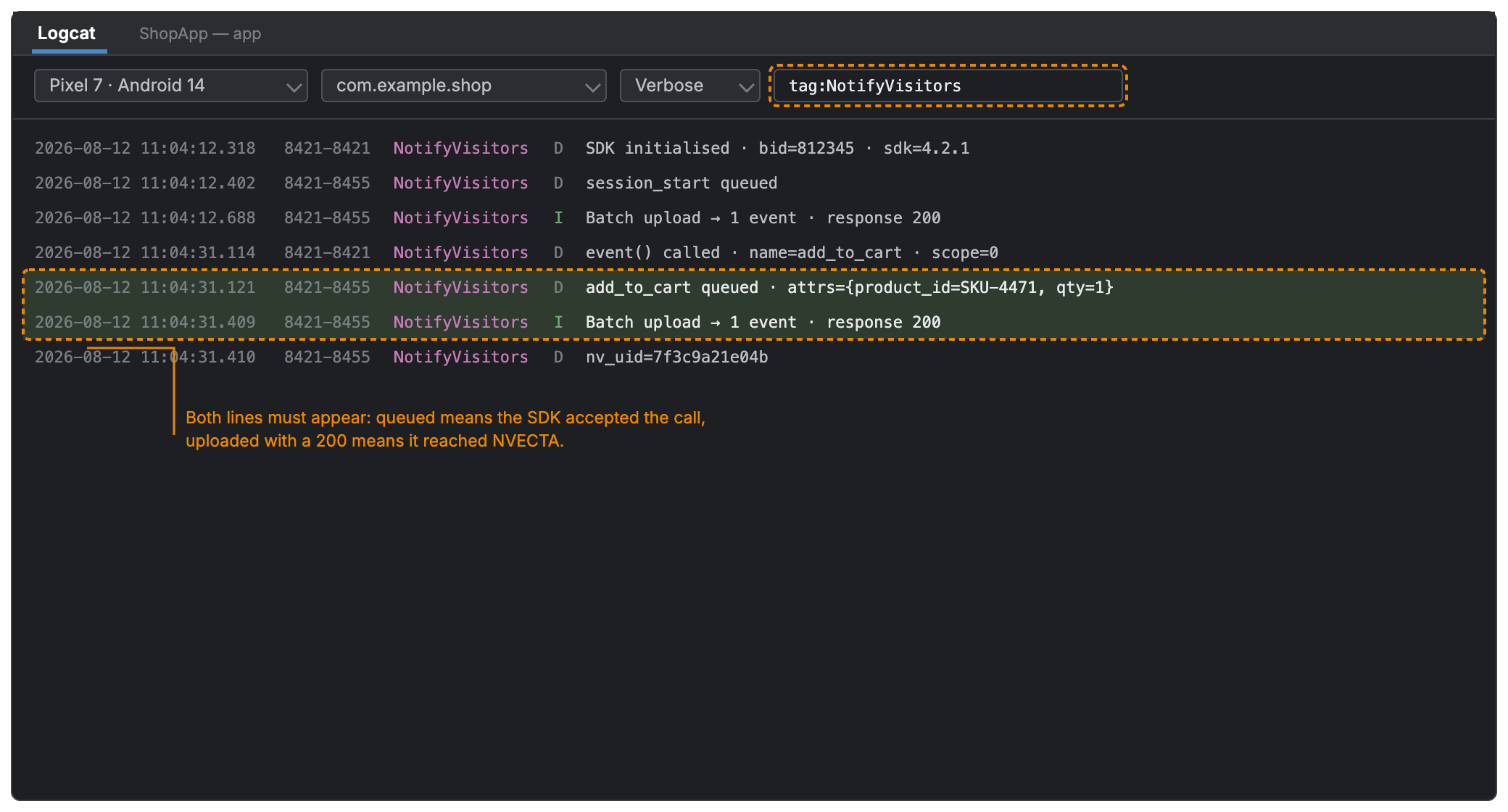
Task: Click the NotifyVisitors tag on the SDK initialised row
Action: pos(461,148)
